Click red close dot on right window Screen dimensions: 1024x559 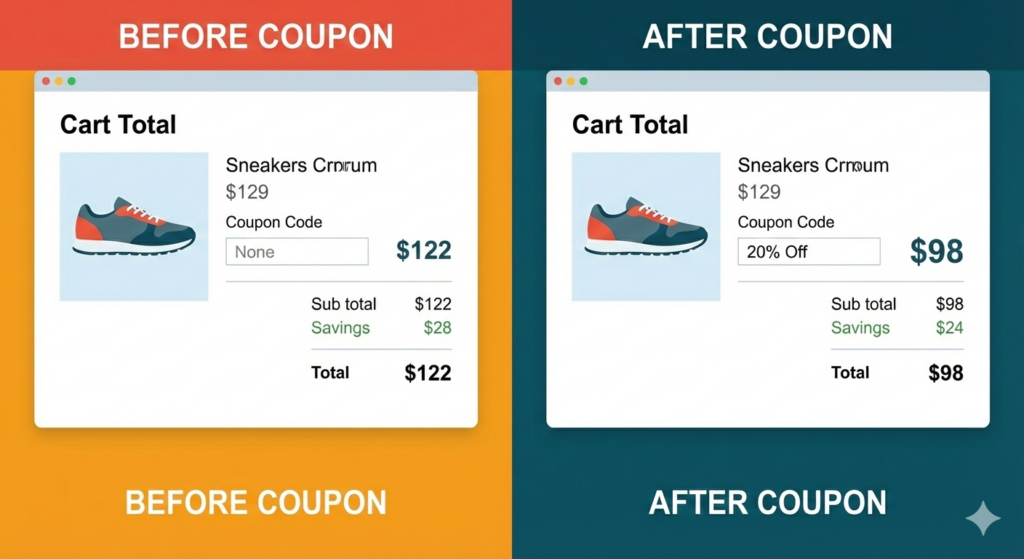pos(558,81)
